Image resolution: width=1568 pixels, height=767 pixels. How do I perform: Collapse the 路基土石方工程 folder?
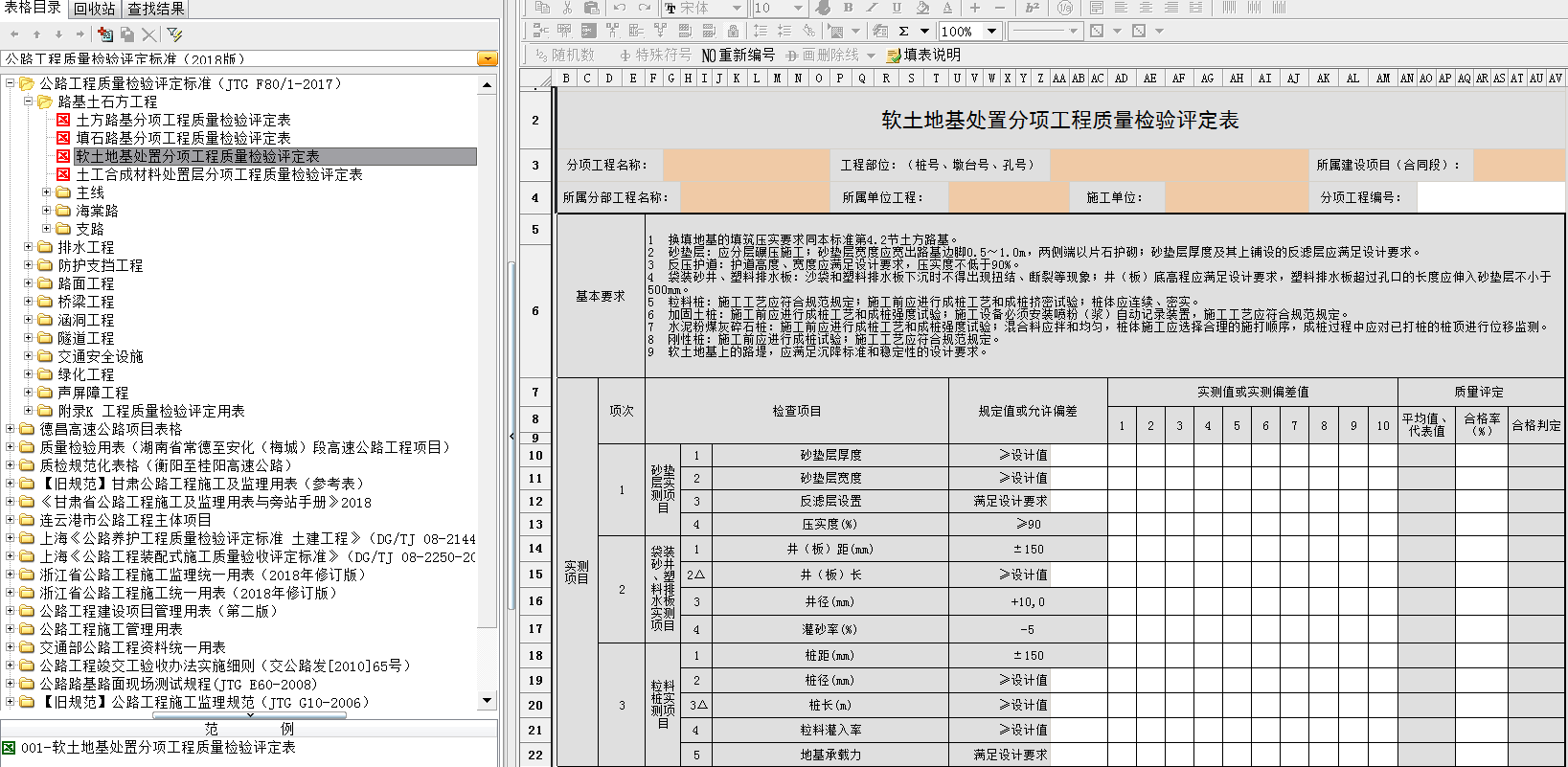[x=28, y=101]
